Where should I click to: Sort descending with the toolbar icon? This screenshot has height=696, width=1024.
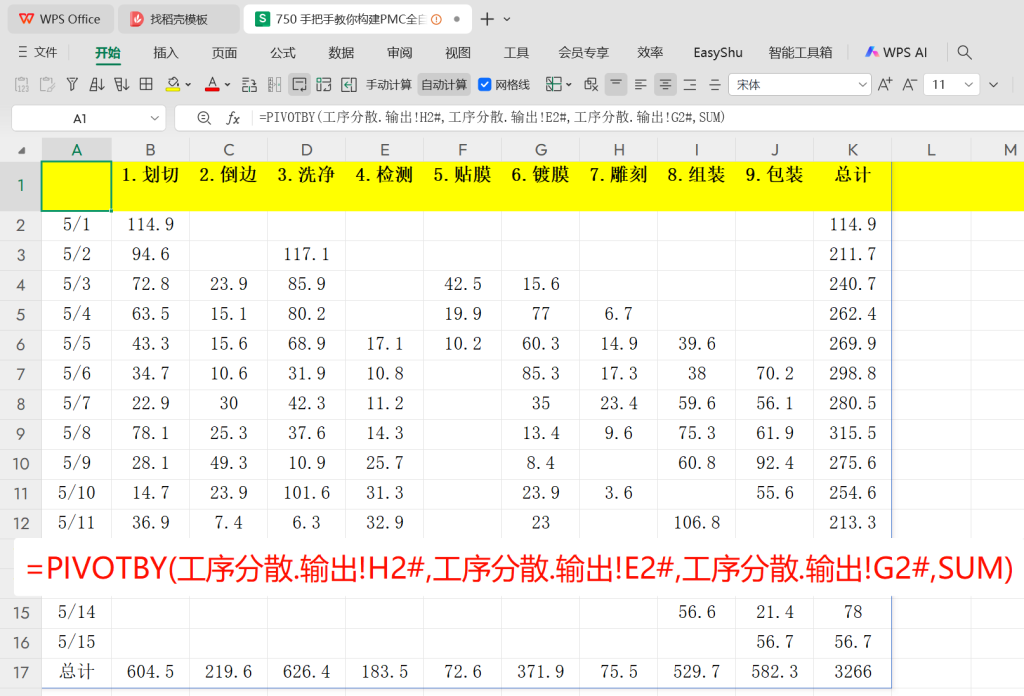click(121, 85)
